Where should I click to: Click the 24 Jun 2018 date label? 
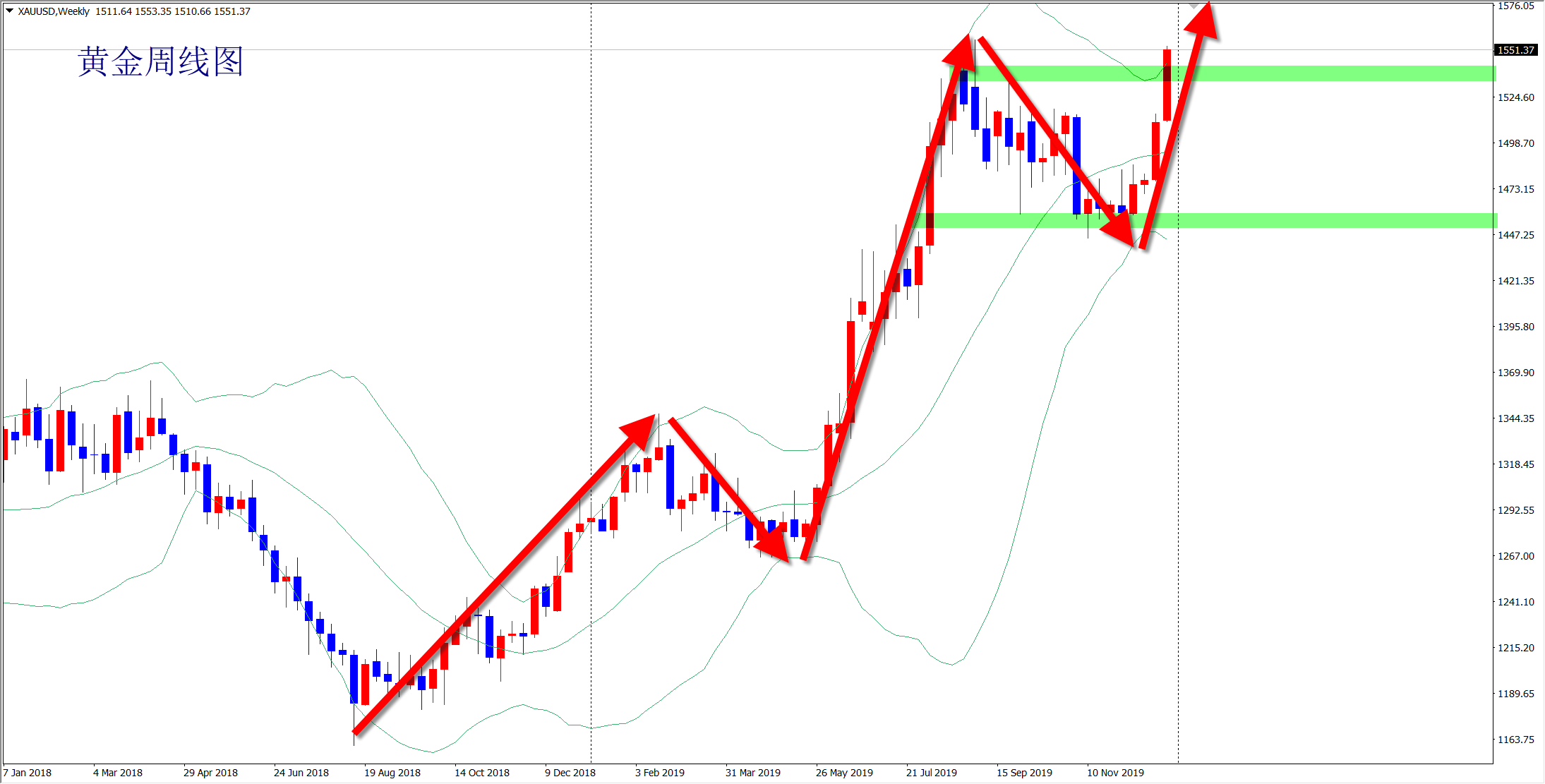pyautogui.click(x=301, y=773)
